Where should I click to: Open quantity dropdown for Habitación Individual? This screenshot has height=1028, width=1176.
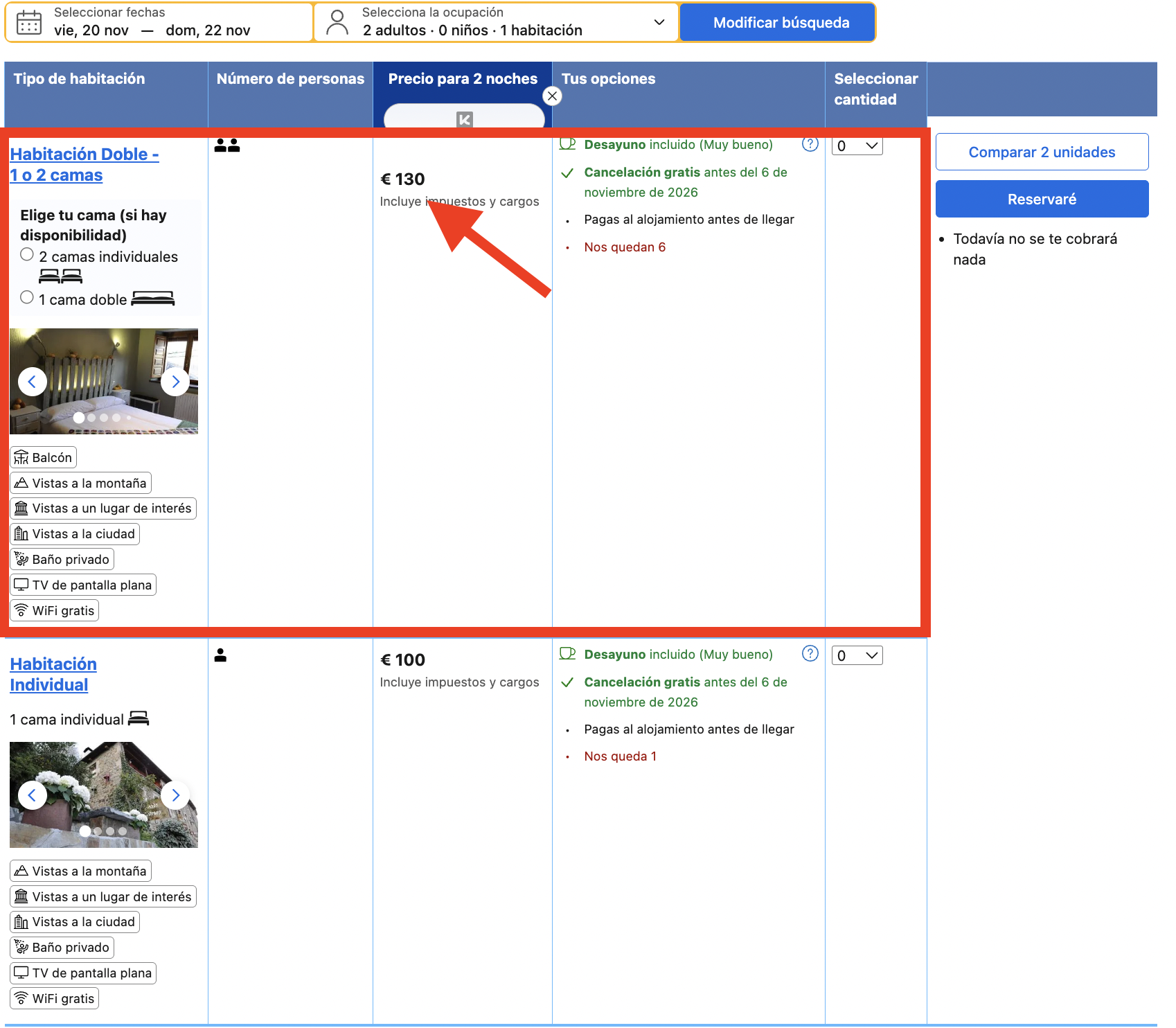(857, 655)
